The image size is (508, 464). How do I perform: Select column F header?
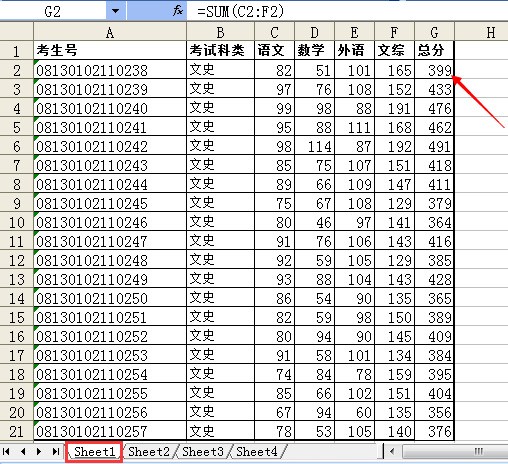[394, 32]
